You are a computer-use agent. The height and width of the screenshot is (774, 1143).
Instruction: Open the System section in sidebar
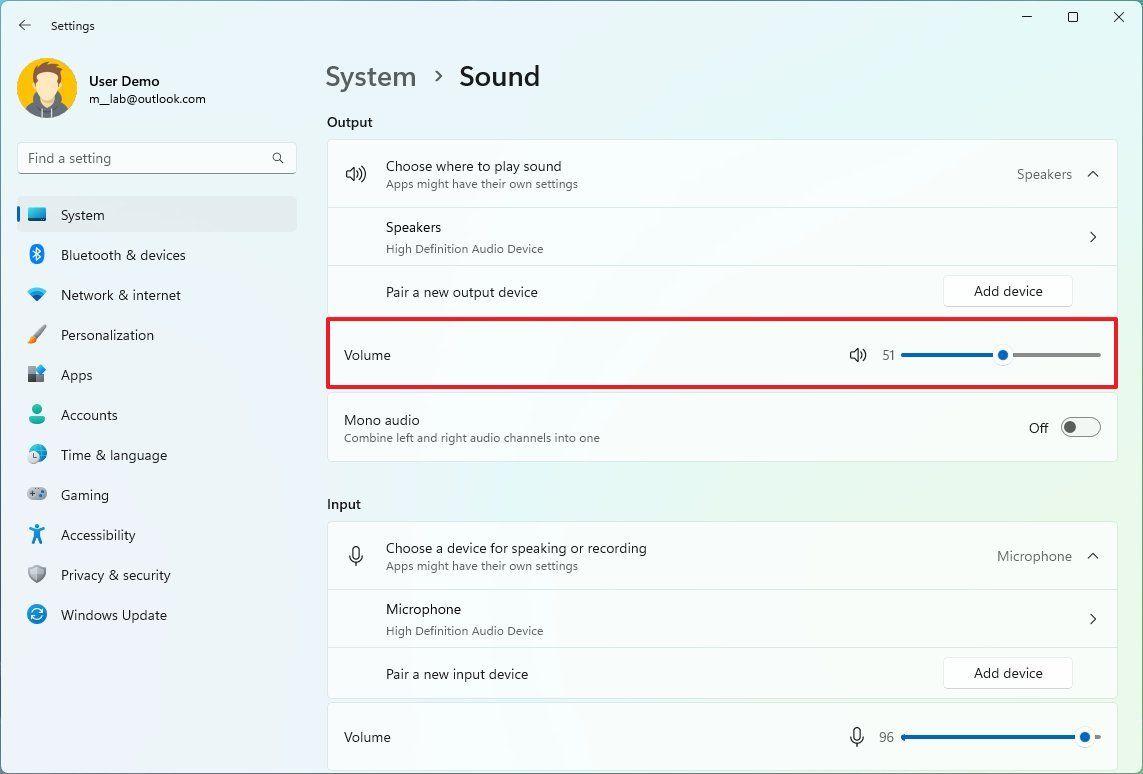tap(82, 215)
